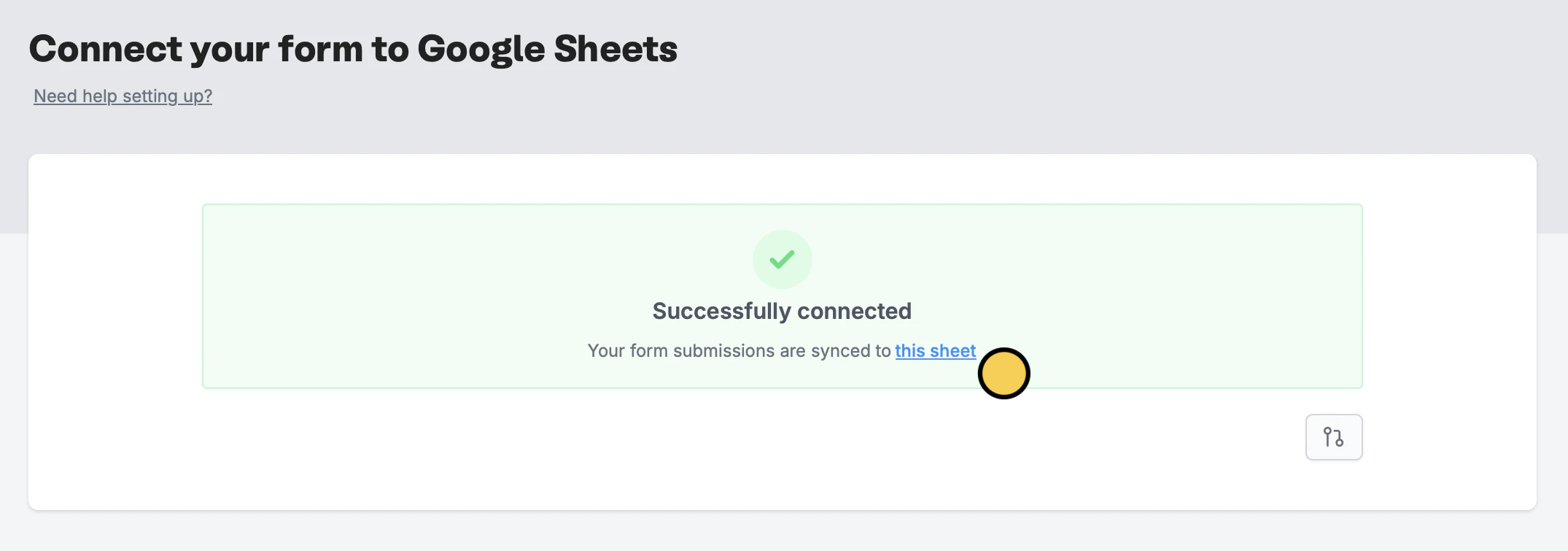The height and width of the screenshot is (551, 1568).
Task: Select the 'Connect your form to Google Sheets' title
Action: 354,48
